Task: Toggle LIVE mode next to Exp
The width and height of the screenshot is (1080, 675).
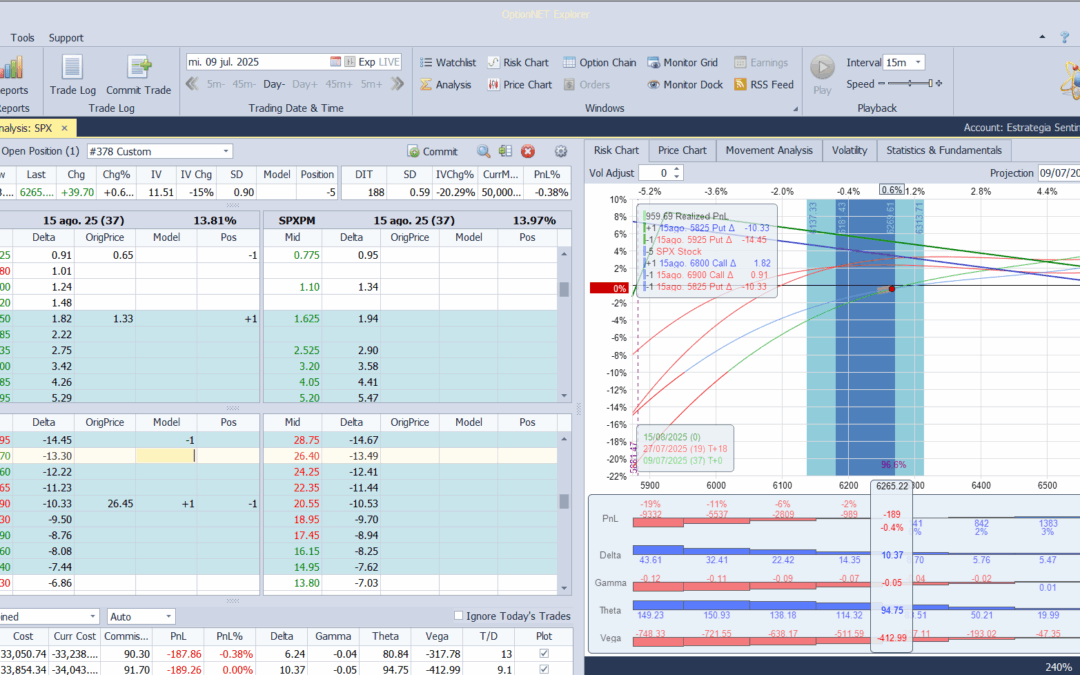Action: click(389, 62)
